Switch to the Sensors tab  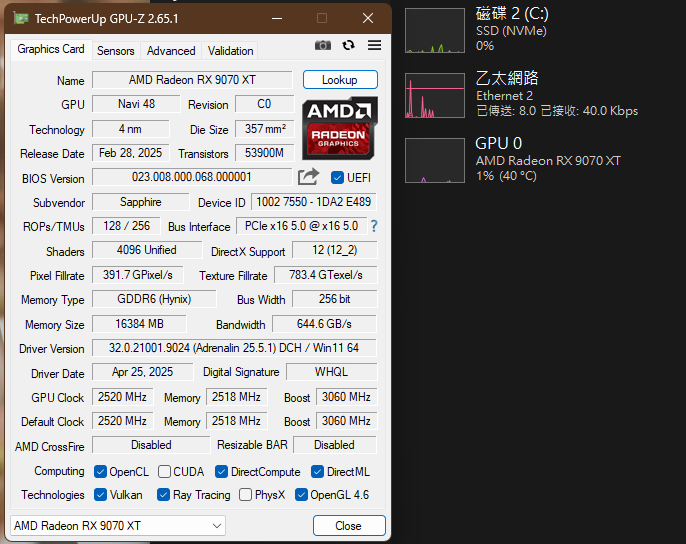tap(116, 51)
